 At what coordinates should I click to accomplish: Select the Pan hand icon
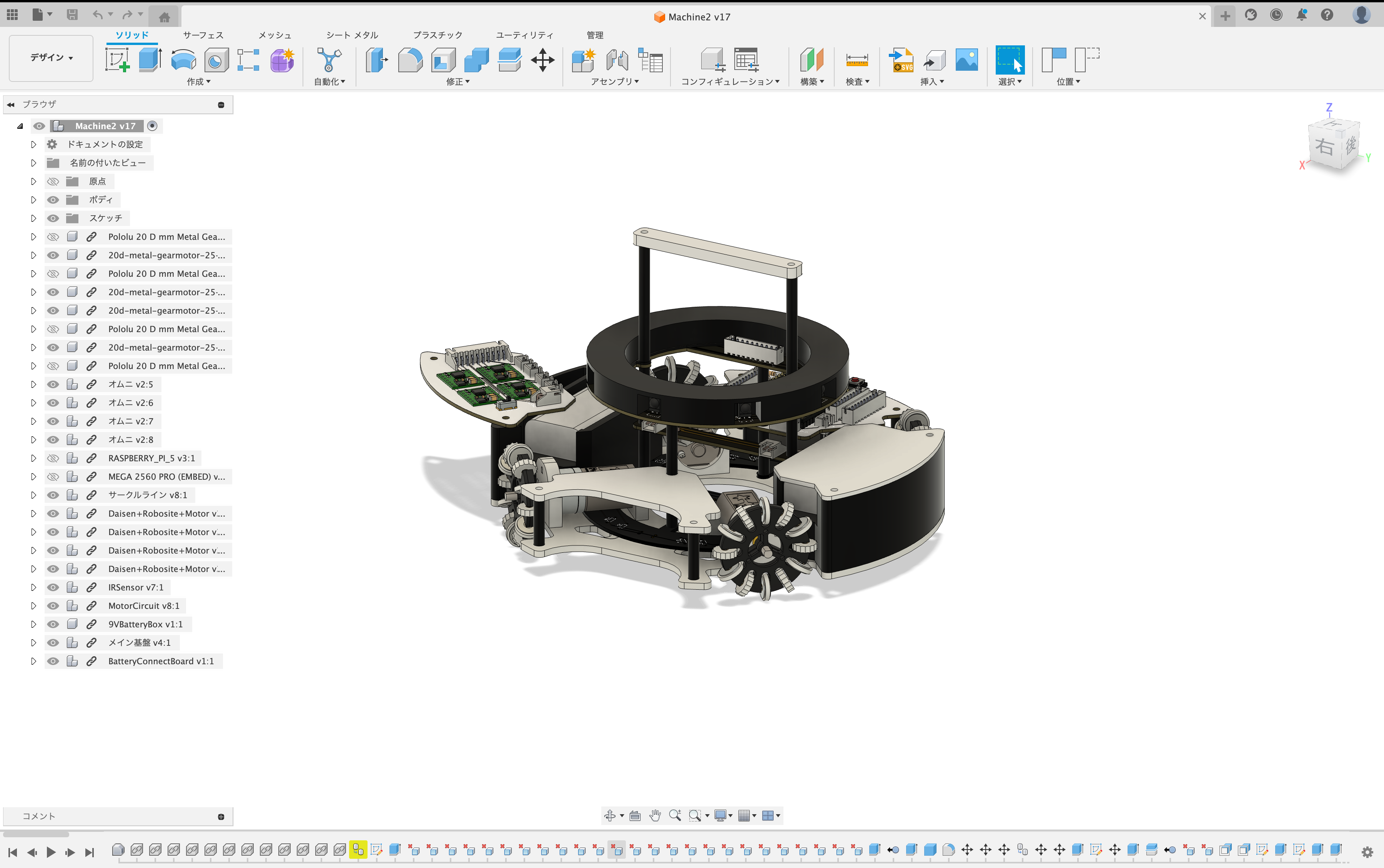[655, 815]
